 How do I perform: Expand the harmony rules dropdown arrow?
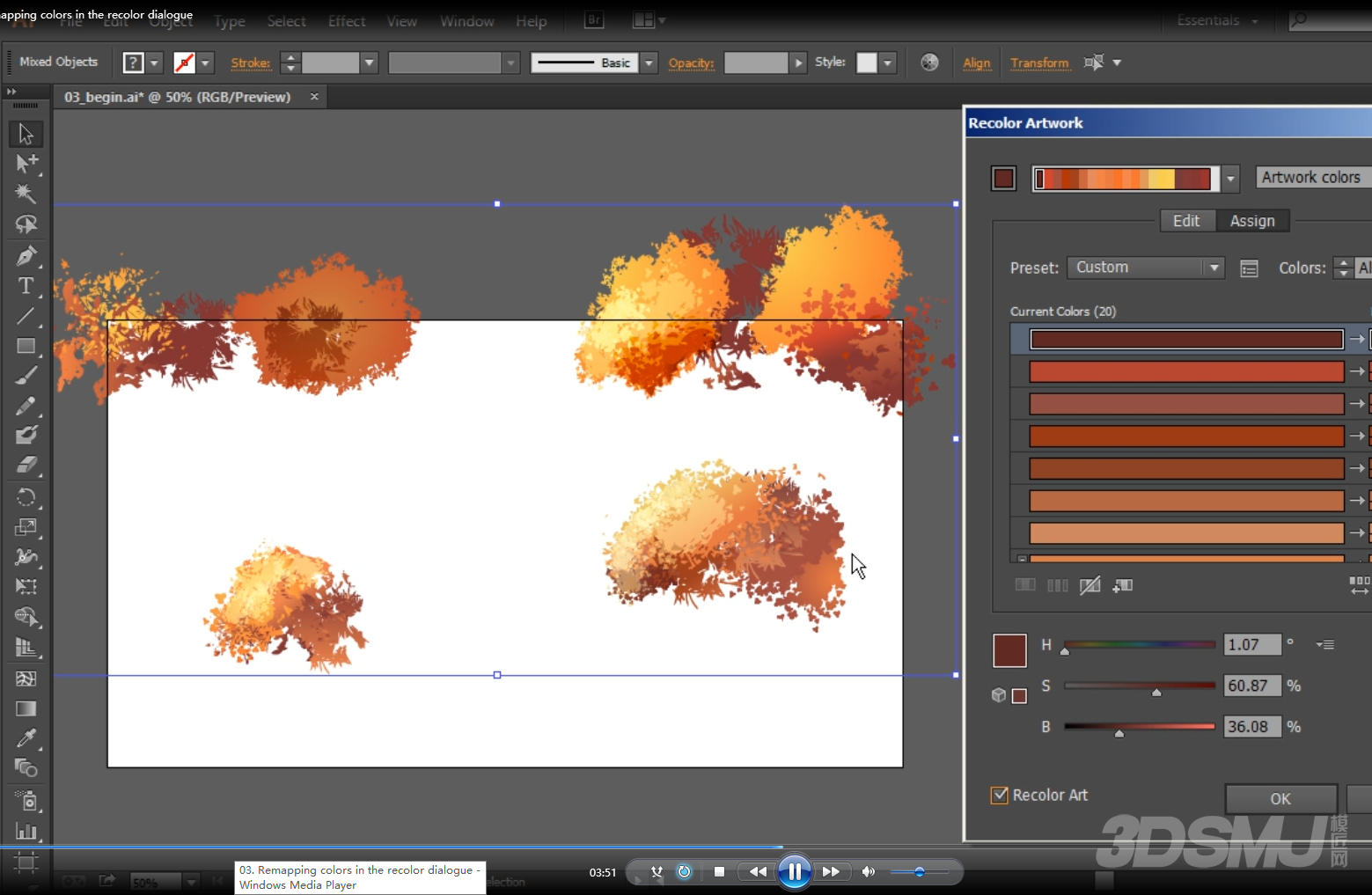[x=1230, y=179]
